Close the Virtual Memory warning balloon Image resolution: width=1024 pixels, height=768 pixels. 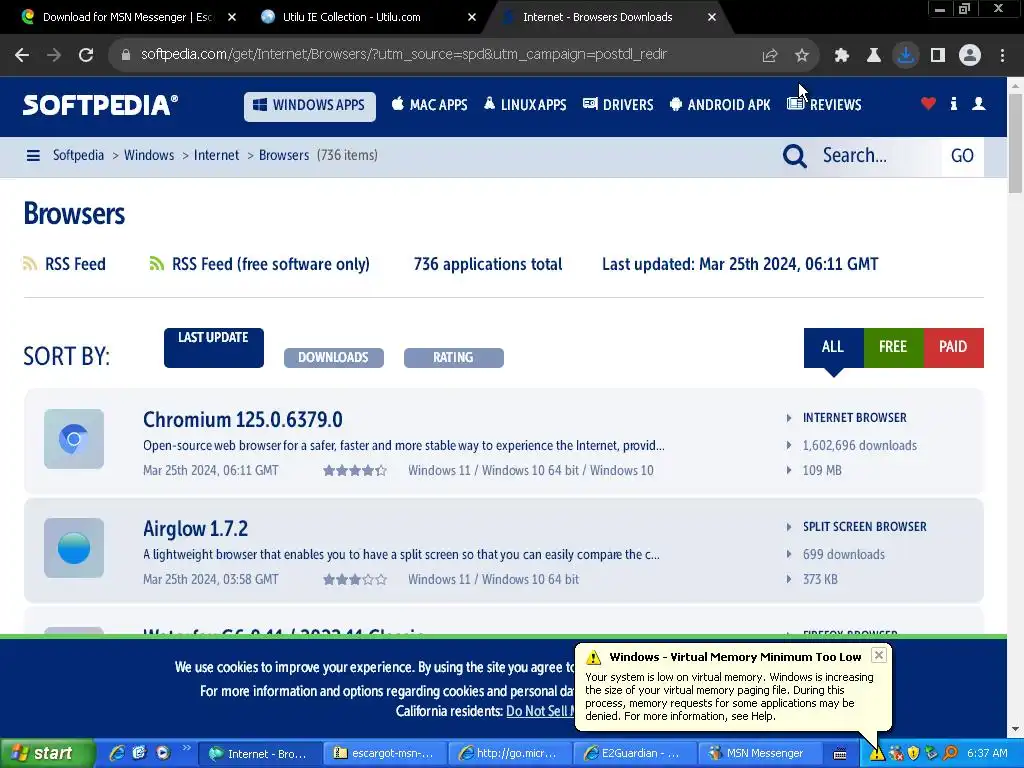tap(879, 655)
